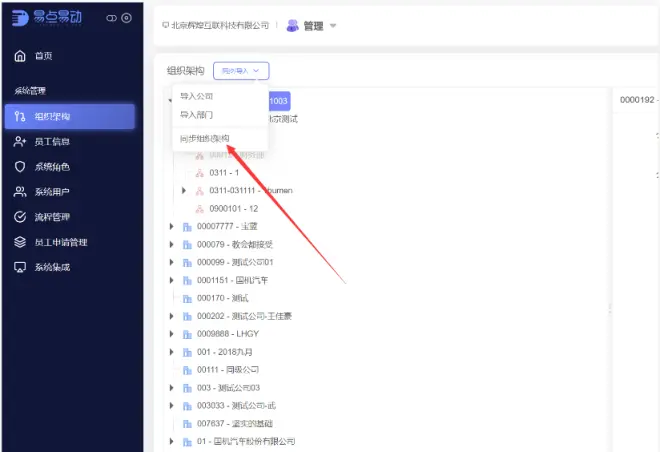Screen dimensions: 660x452
Task: Click the 管理 user avatar icon
Action: 293,26
